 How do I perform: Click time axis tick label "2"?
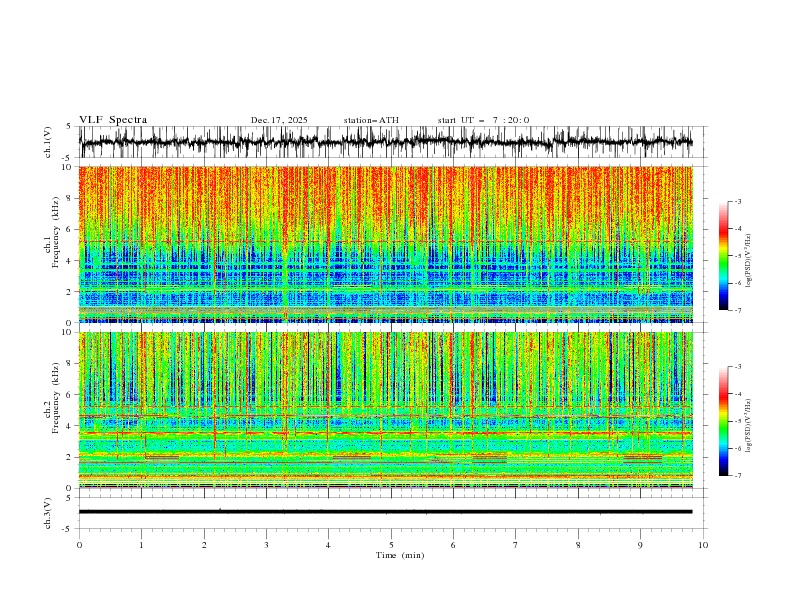pyautogui.click(x=204, y=545)
